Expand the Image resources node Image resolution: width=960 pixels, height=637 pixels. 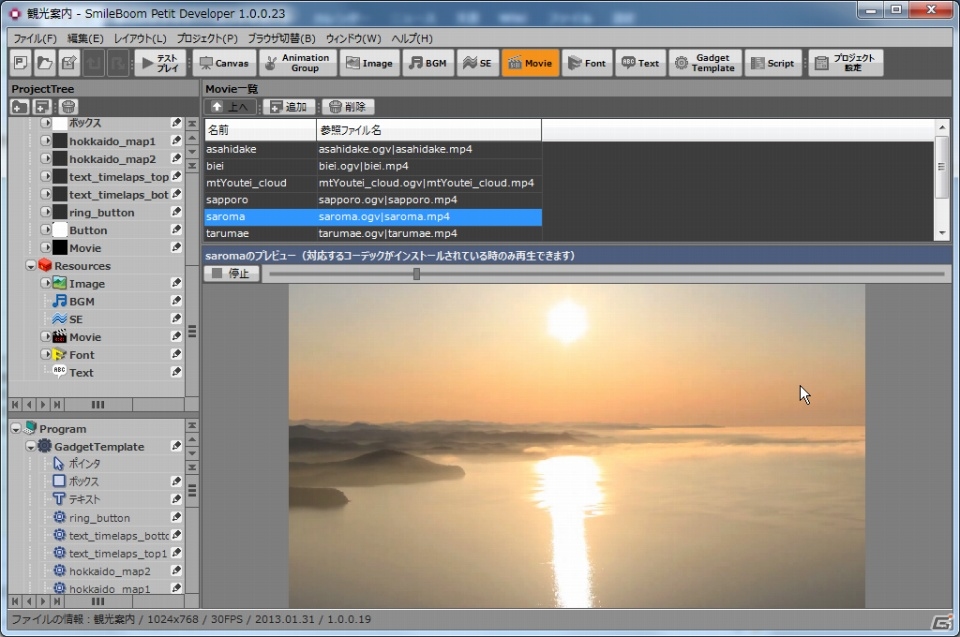45,283
